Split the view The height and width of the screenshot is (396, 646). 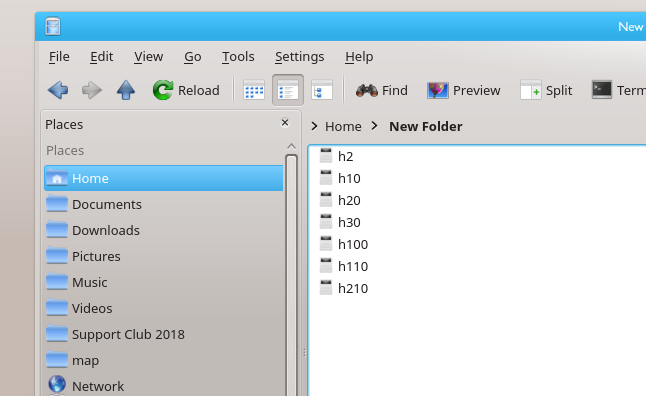pos(546,90)
